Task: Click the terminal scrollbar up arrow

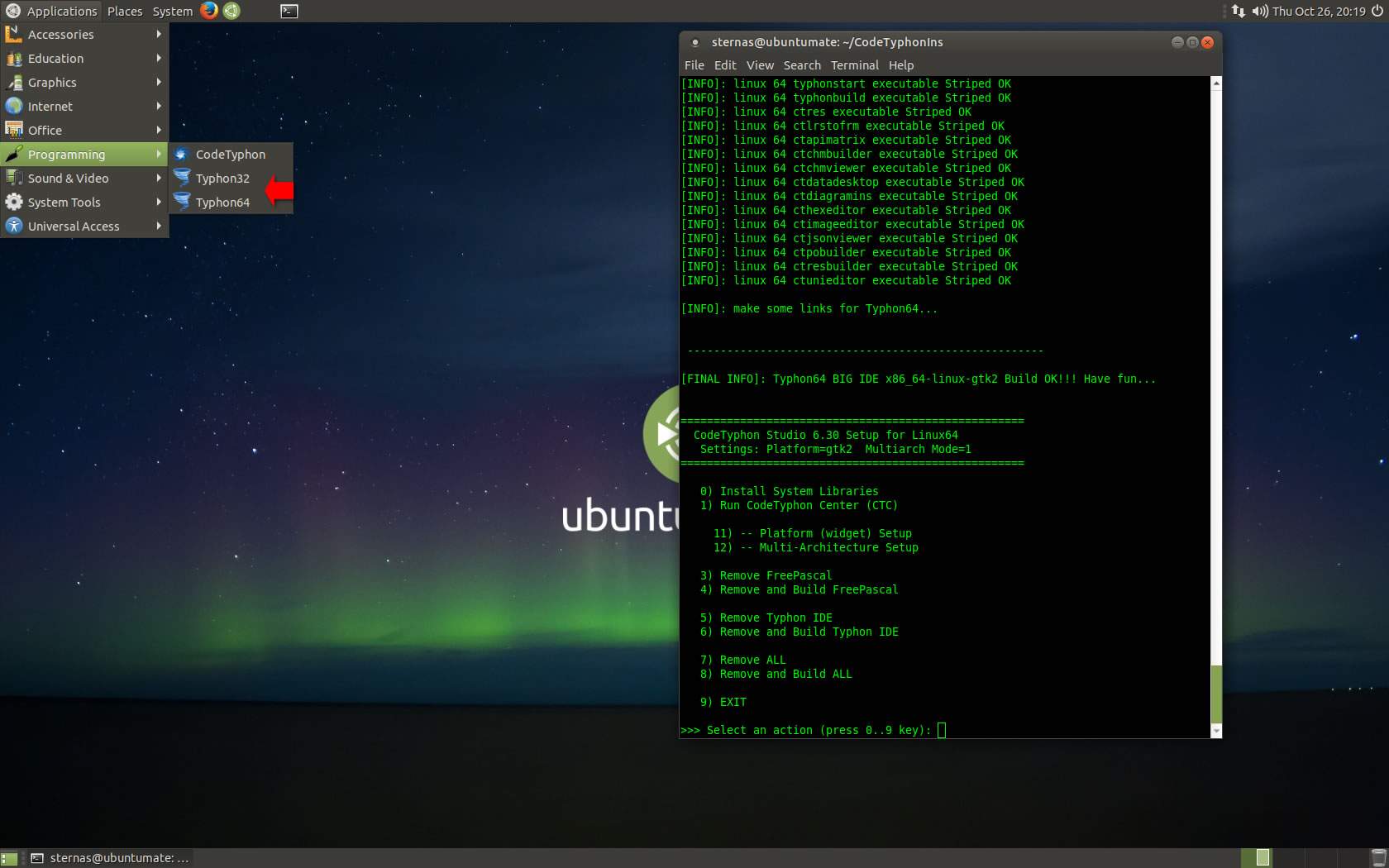Action: pos(1215,83)
